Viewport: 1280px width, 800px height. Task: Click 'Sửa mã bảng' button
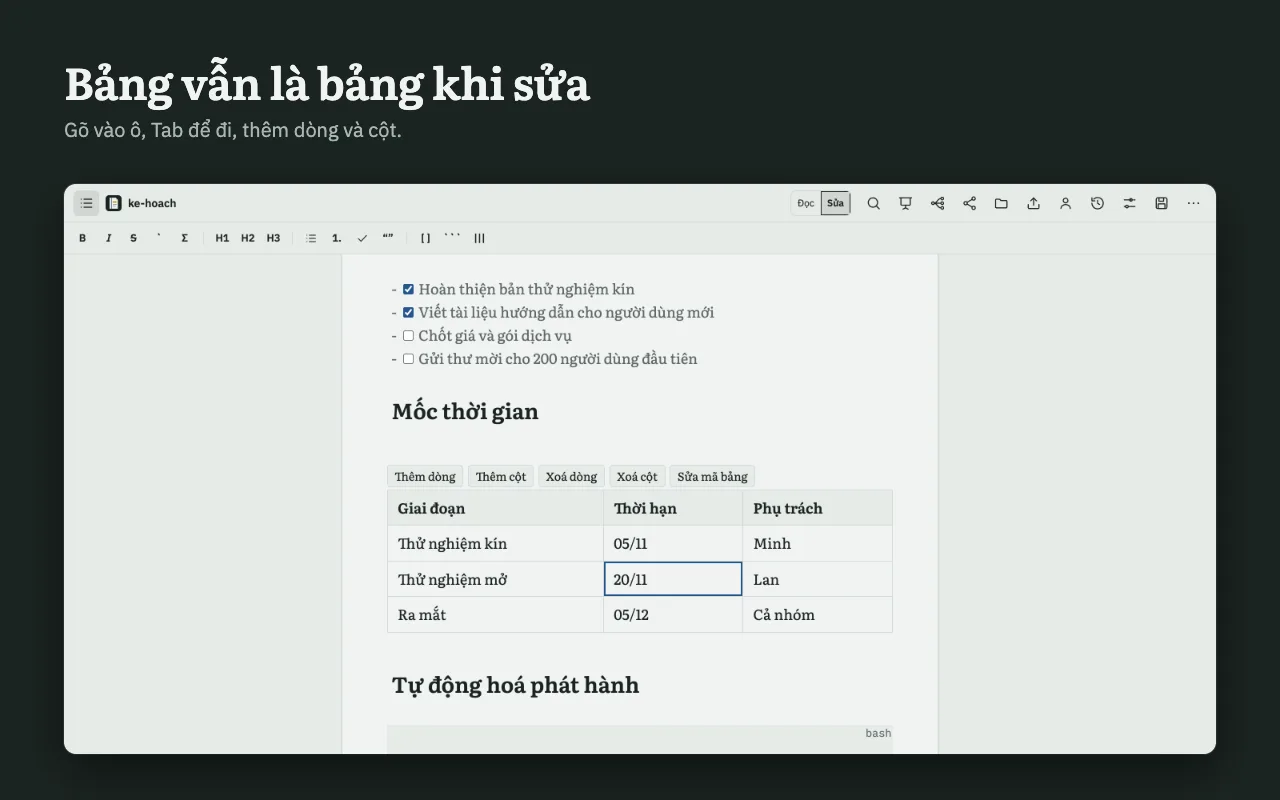712,476
